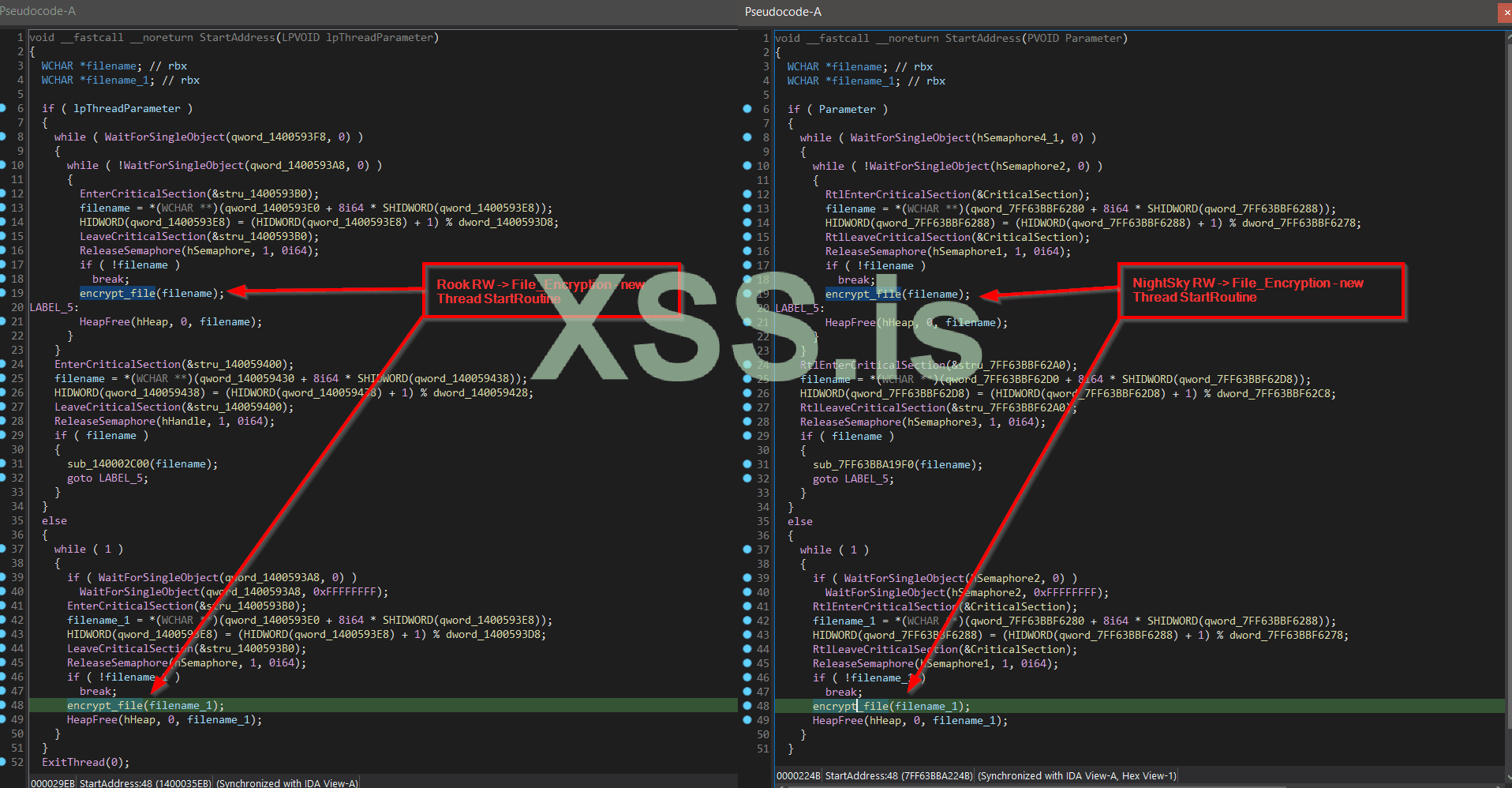
Task: Toggle breakpoint dot on left pane line 8
Action: tap(2, 137)
